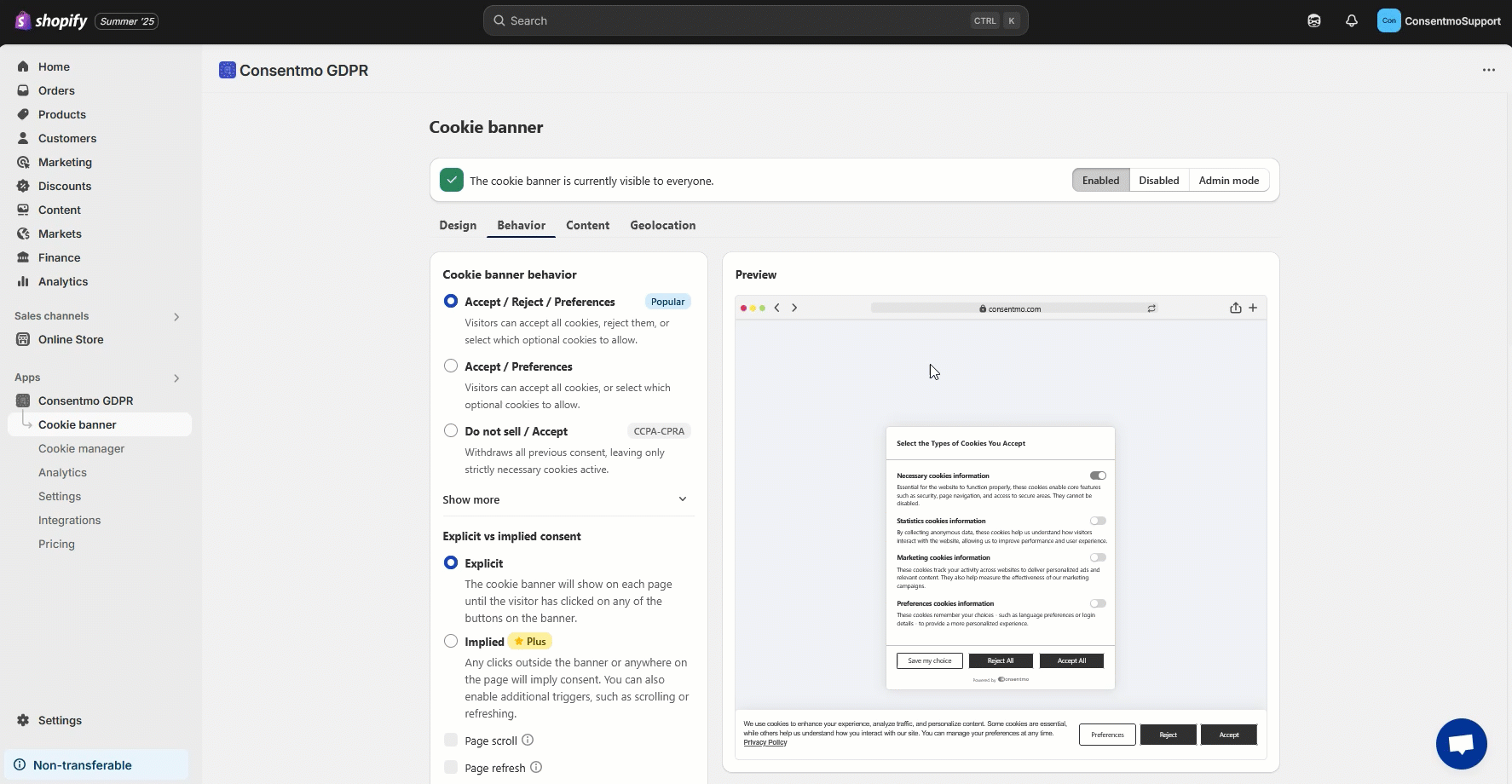Click the Consentmo GDPR app icon in sidebar
The height and width of the screenshot is (784, 1512).
coord(23,401)
